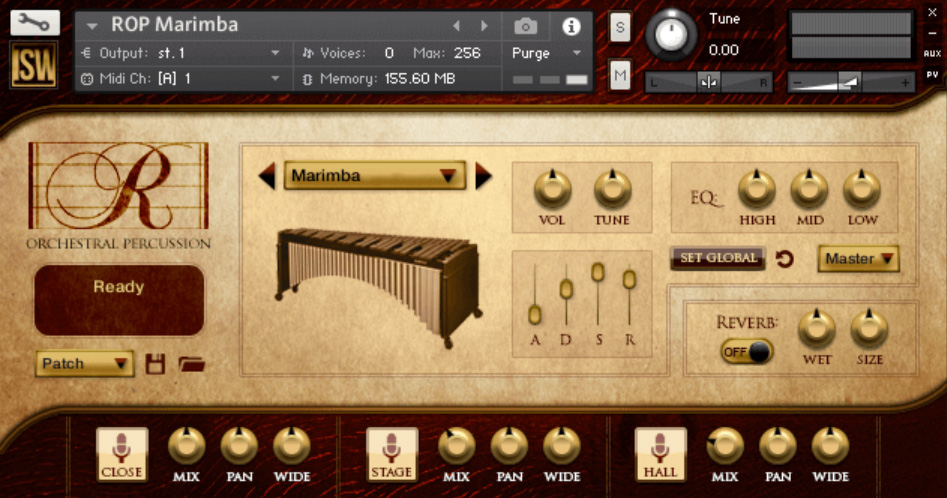
Task: Click the CLOSE mic WIDE knob
Action: [x=292, y=446]
